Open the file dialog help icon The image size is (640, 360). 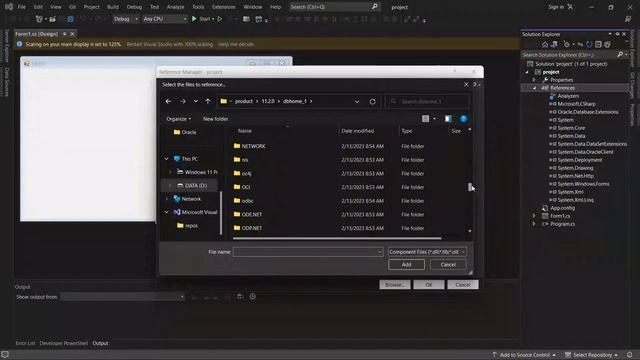(463, 119)
